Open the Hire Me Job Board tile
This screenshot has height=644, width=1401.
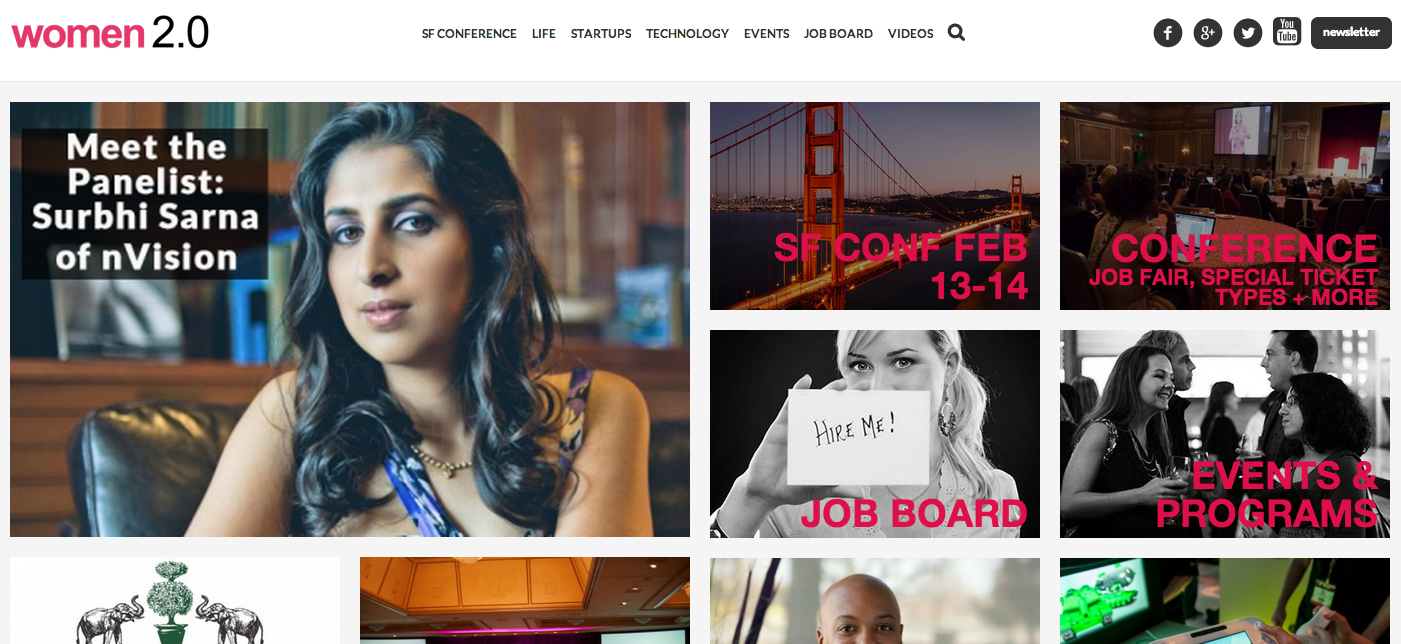tap(875, 434)
